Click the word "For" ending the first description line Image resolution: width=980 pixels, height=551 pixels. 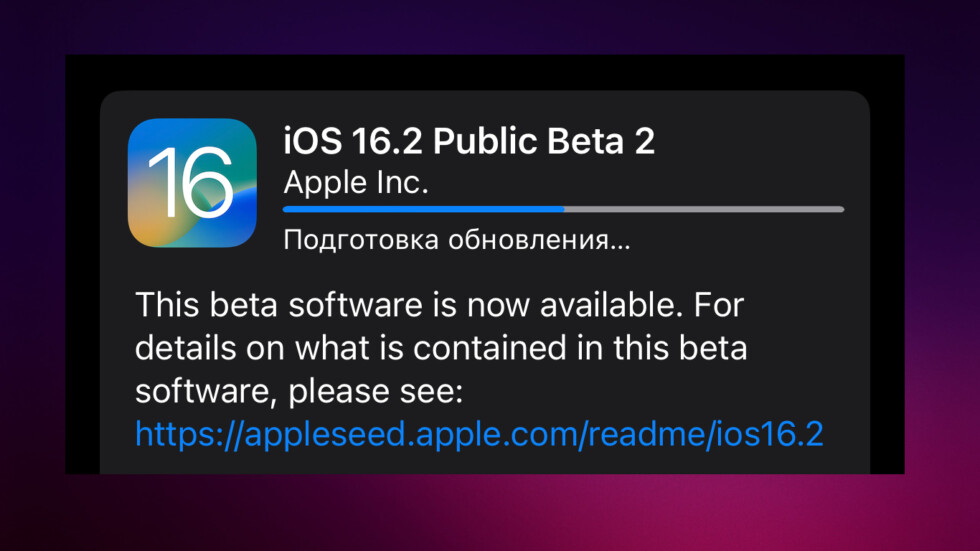click(721, 304)
